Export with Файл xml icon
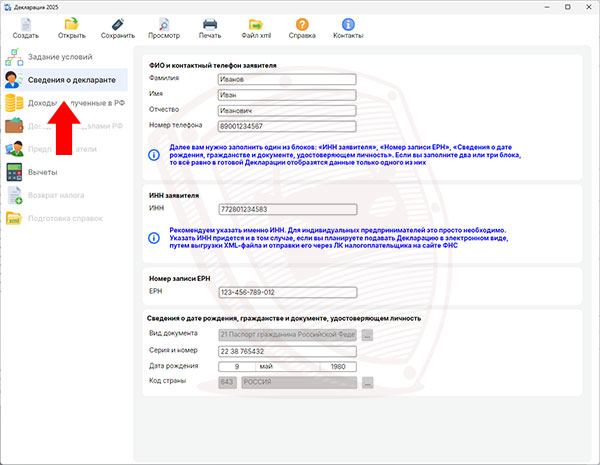The width and height of the screenshot is (600, 465). pyautogui.click(x=256, y=24)
